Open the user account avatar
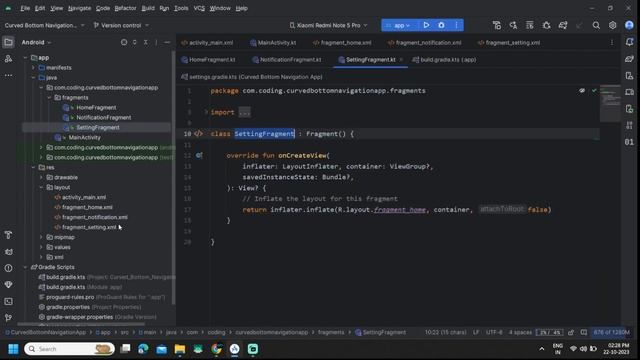 629,25
